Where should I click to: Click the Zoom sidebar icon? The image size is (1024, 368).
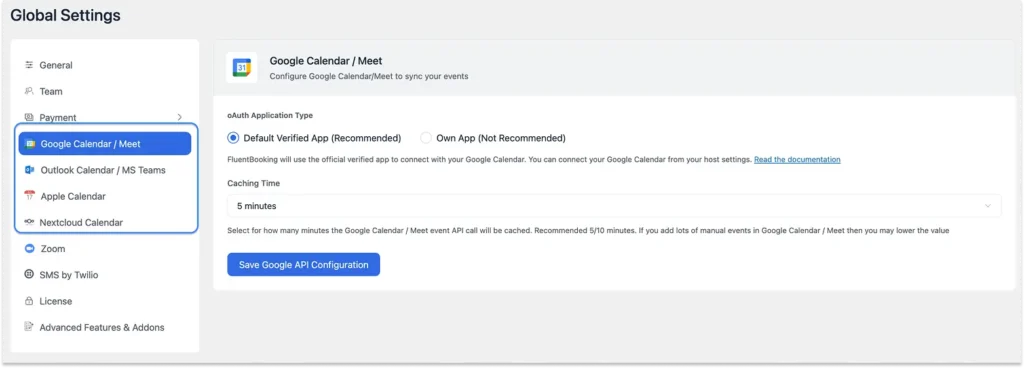pyautogui.click(x=29, y=249)
